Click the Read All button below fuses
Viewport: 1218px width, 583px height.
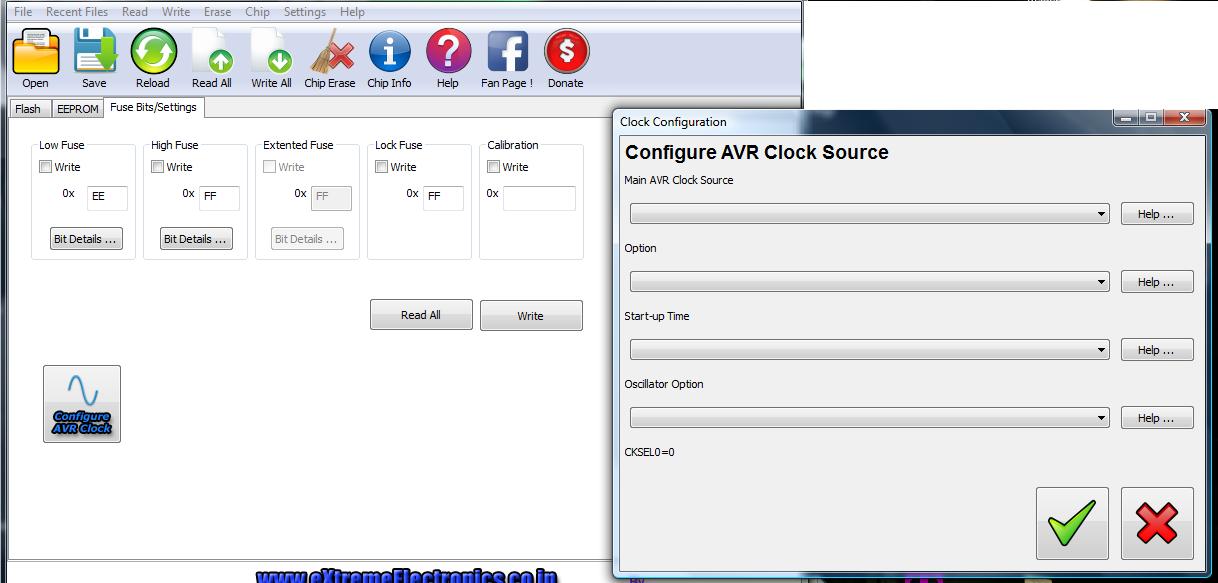click(421, 315)
